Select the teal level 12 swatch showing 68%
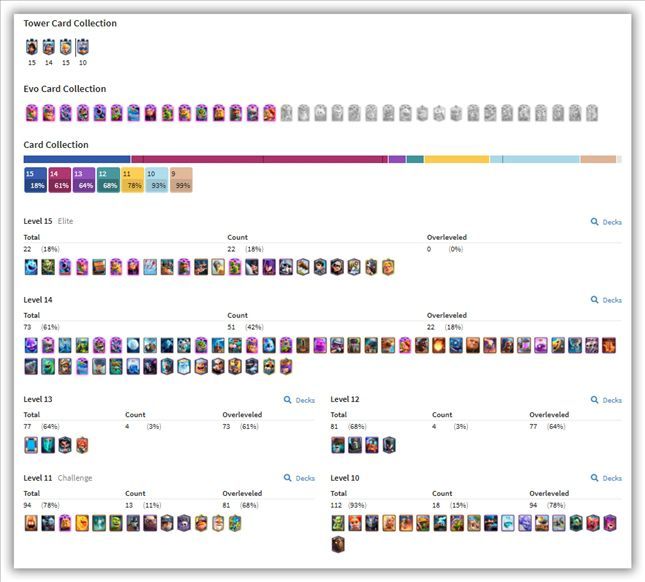Image resolution: width=645 pixels, height=582 pixels. coord(108,180)
